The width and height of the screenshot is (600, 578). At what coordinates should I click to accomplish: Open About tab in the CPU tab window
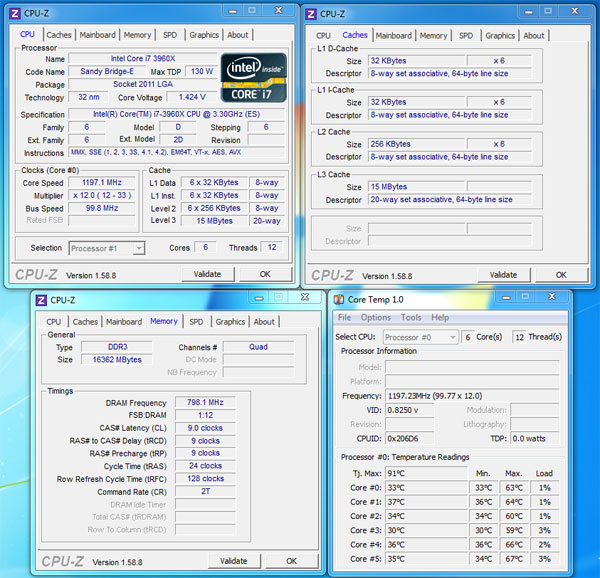click(x=238, y=35)
